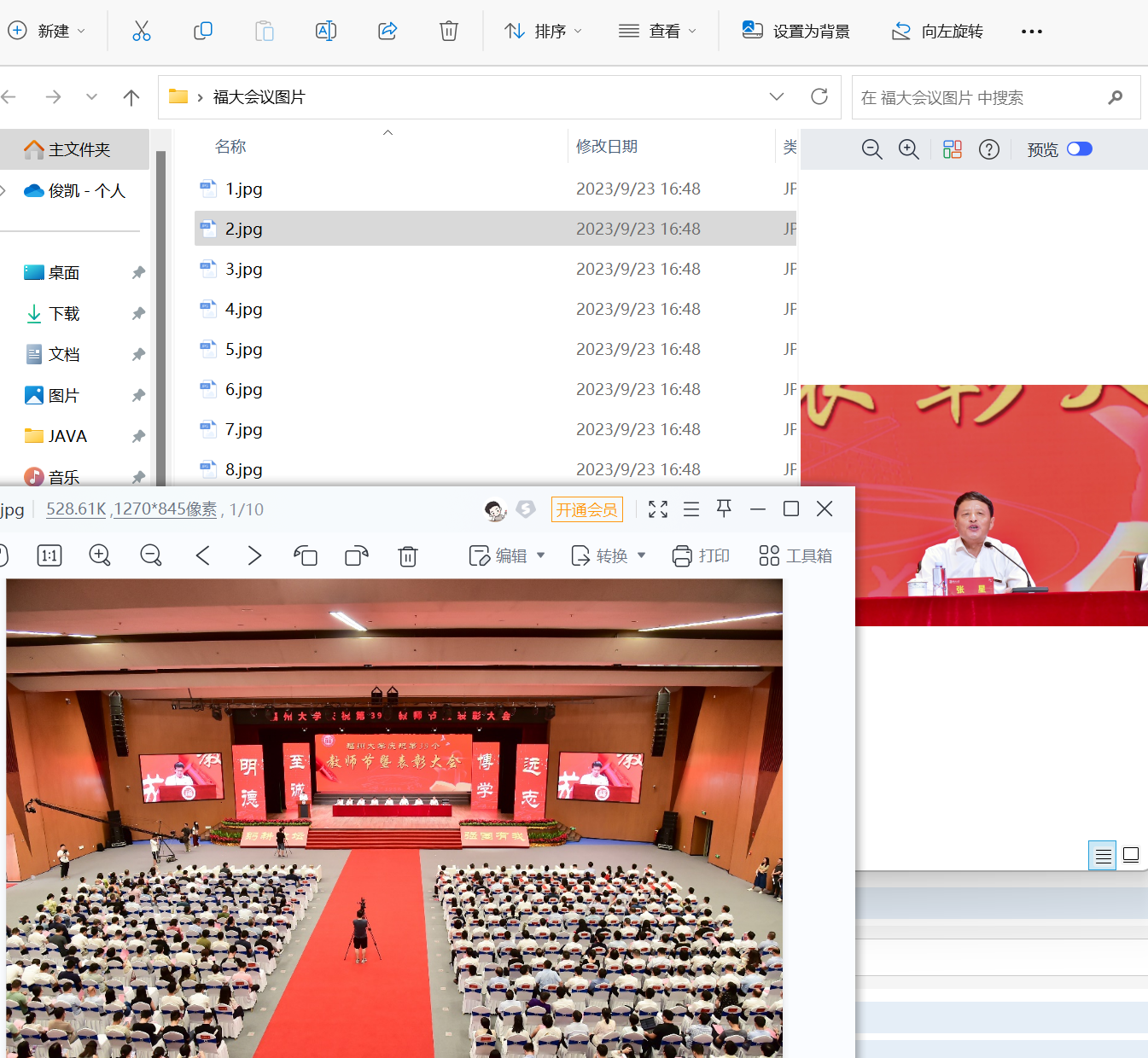Open JAVA folder in quick access
This screenshot has height=1058, width=1148.
[x=67, y=436]
